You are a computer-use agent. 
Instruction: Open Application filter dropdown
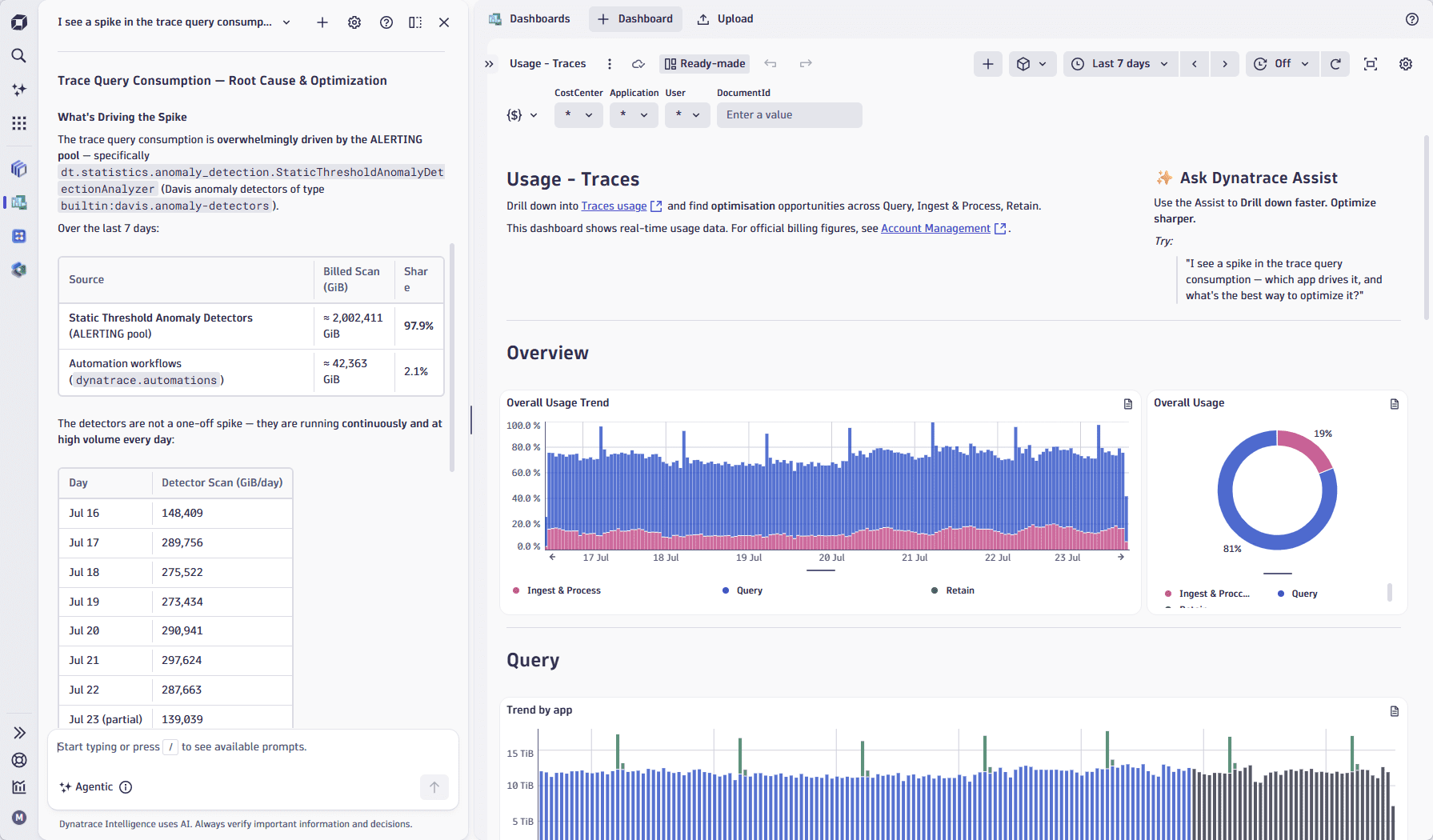[634, 115]
